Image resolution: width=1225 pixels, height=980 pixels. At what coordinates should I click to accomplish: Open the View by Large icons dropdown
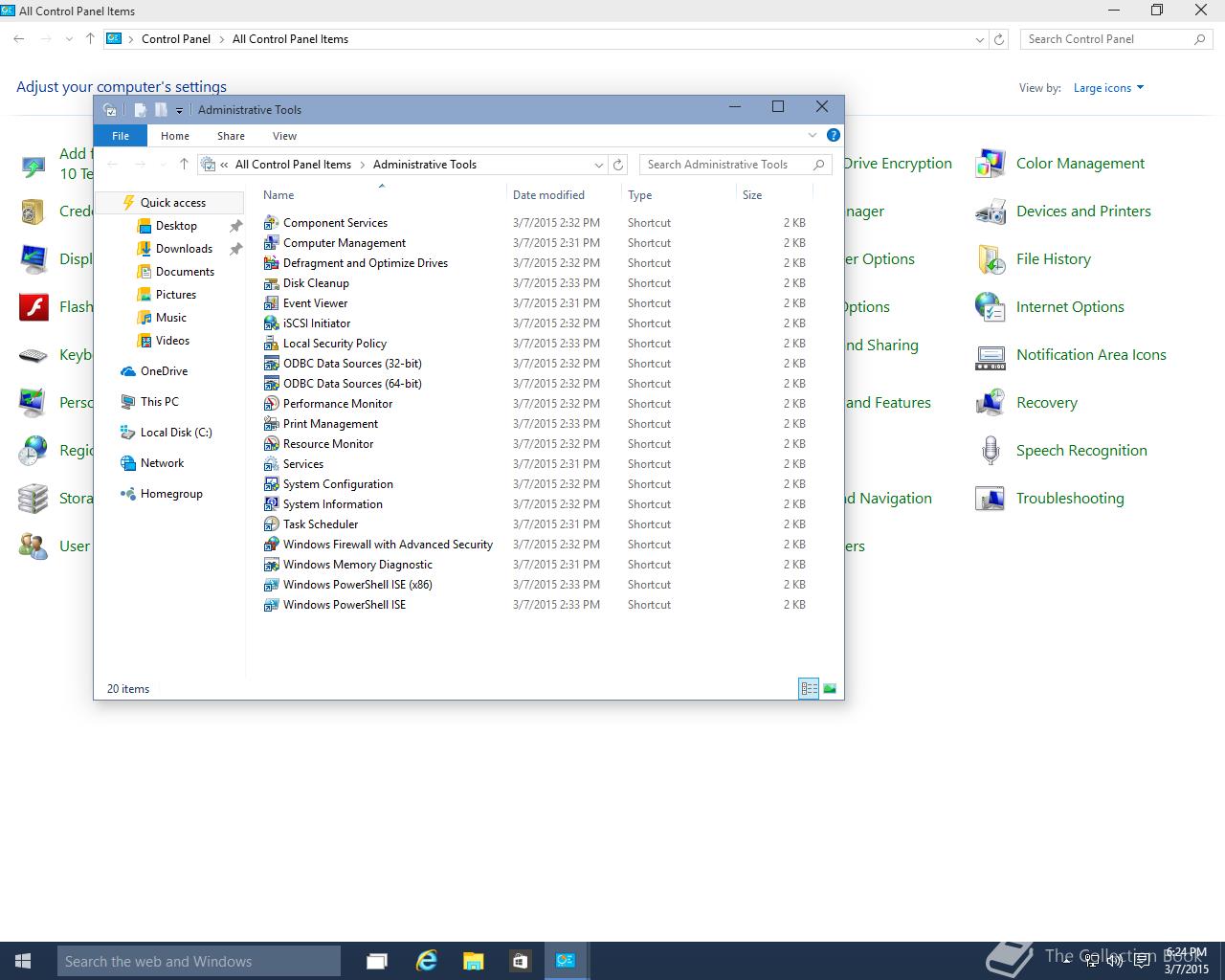click(x=1108, y=88)
